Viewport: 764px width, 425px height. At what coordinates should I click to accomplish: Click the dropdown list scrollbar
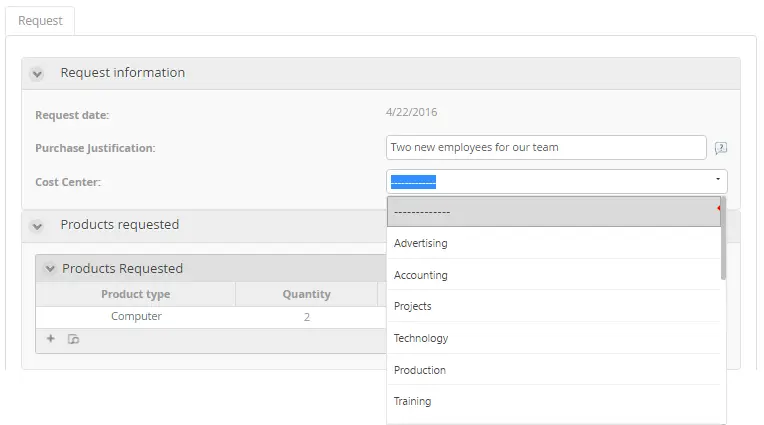pyautogui.click(x=724, y=238)
